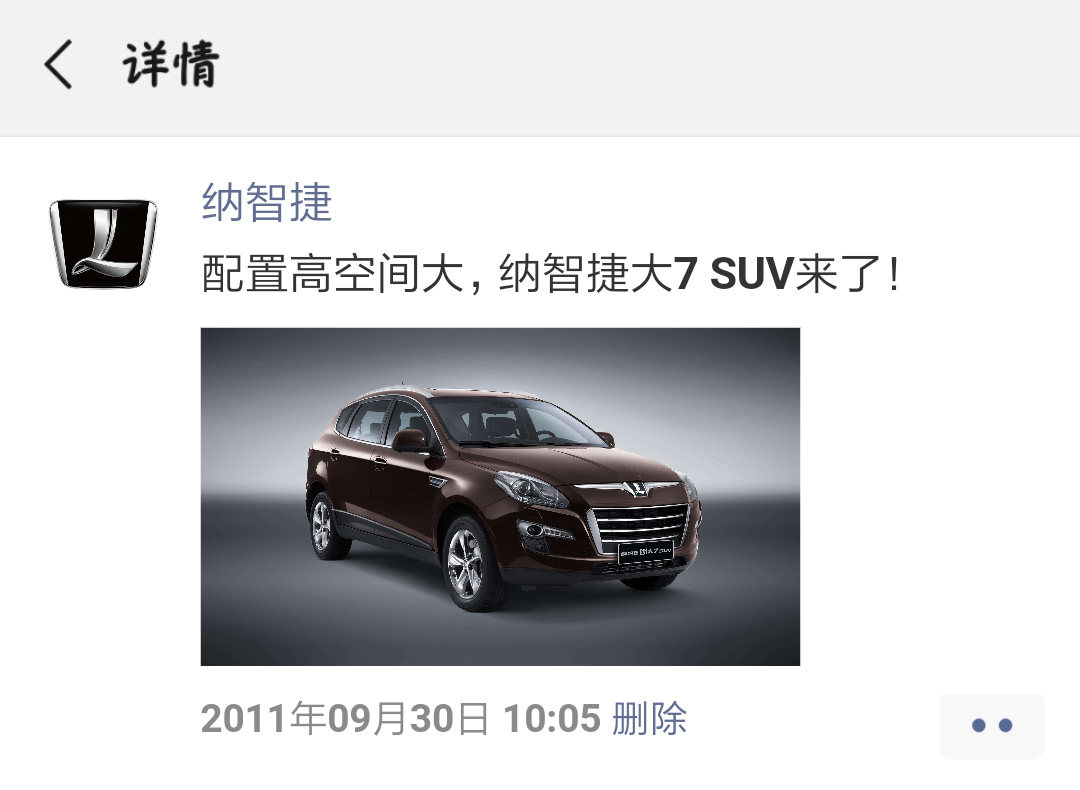1080x790 pixels.
Task: Open the brown SUV photo thumbnail
Action: [x=500, y=497]
